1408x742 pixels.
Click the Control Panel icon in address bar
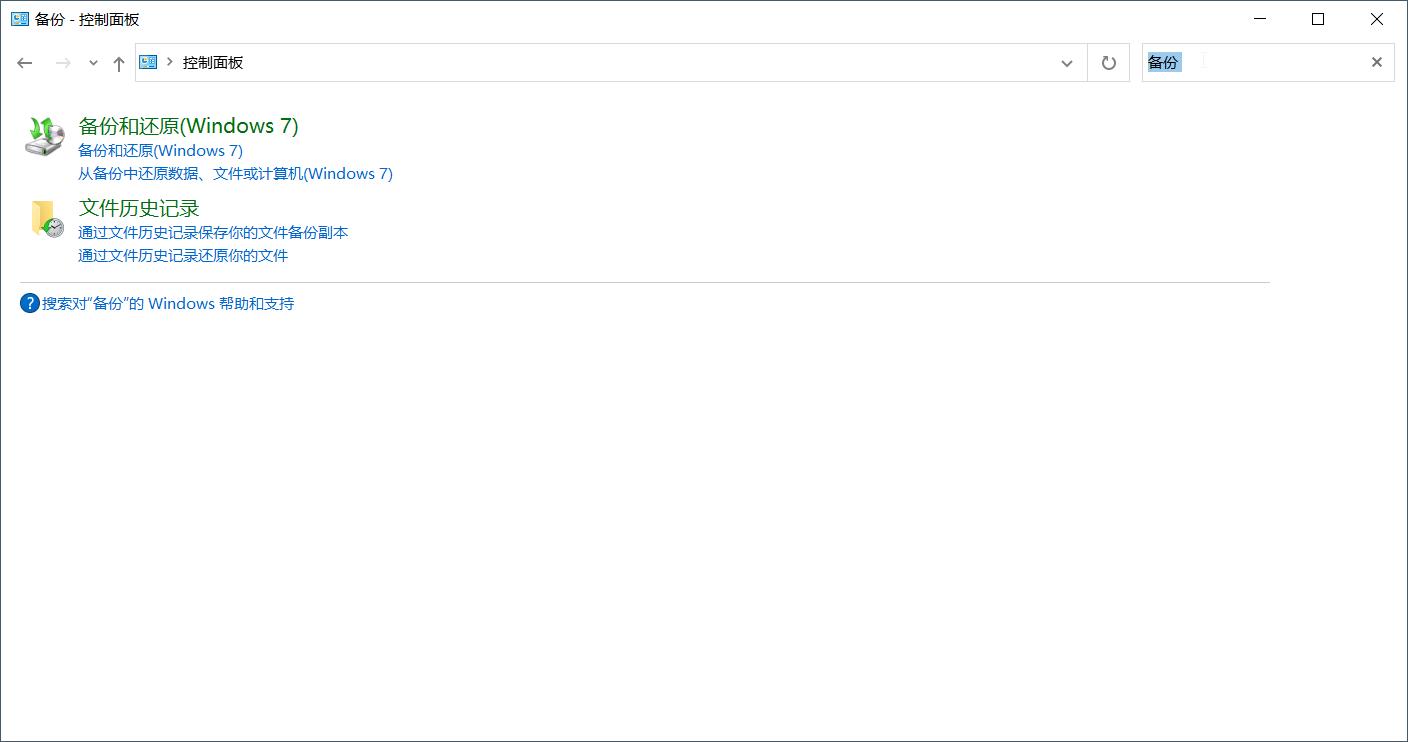click(149, 62)
